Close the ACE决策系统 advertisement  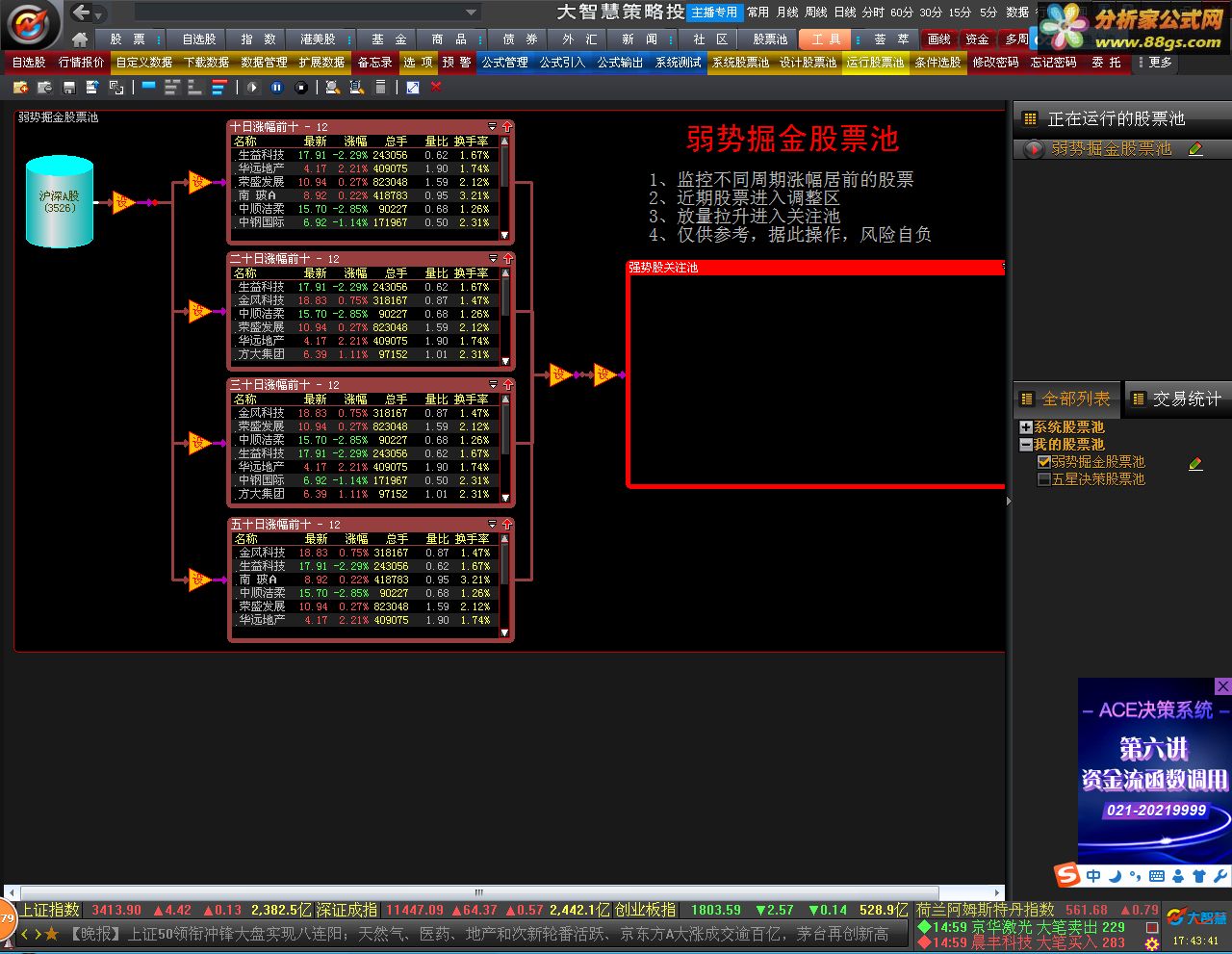pos(1222,686)
